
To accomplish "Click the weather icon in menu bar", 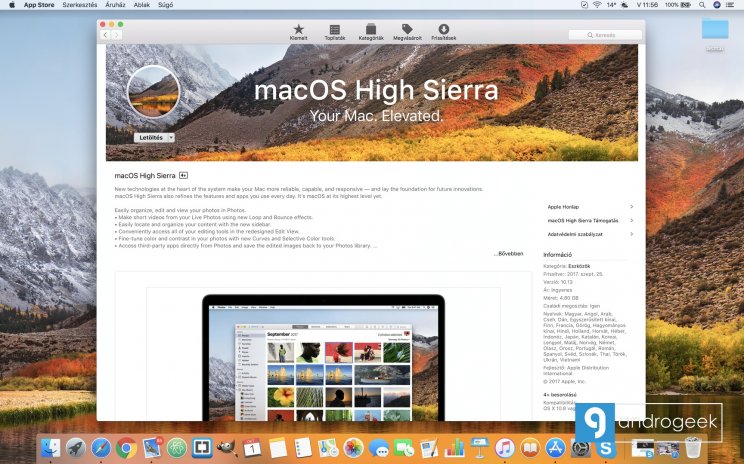I will point(625,5).
